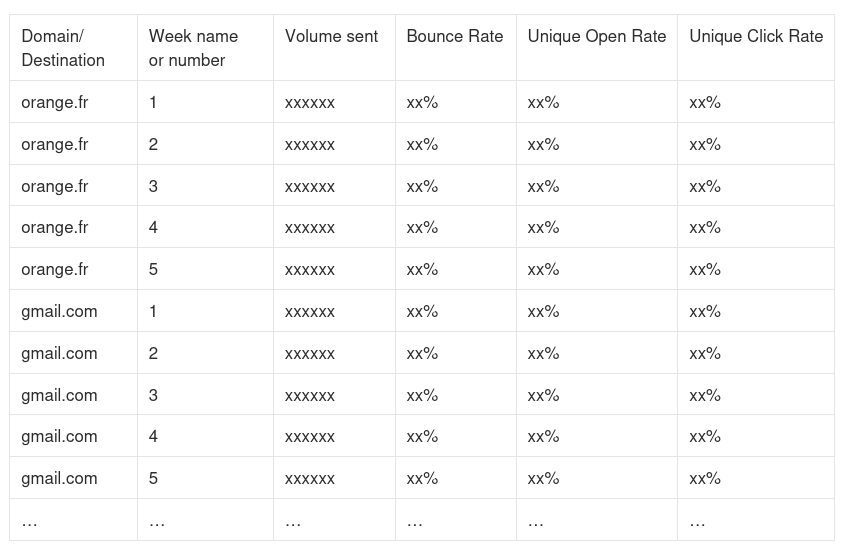The width and height of the screenshot is (846, 553).
Task: Select the orange.fr cell for week 5
Action: coord(55,269)
